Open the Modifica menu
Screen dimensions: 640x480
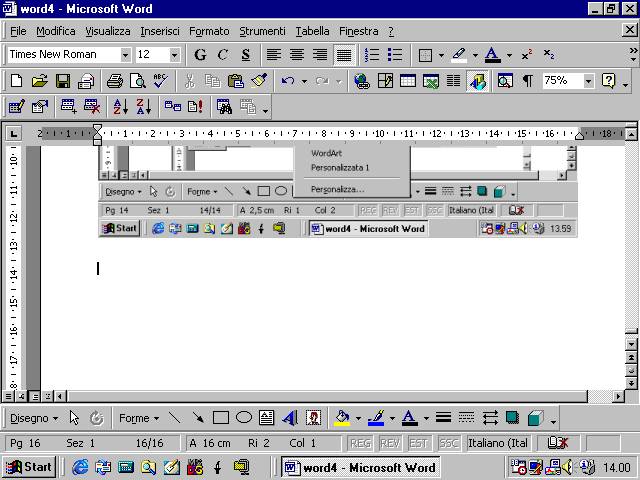pyautogui.click(x=56, y=31)
